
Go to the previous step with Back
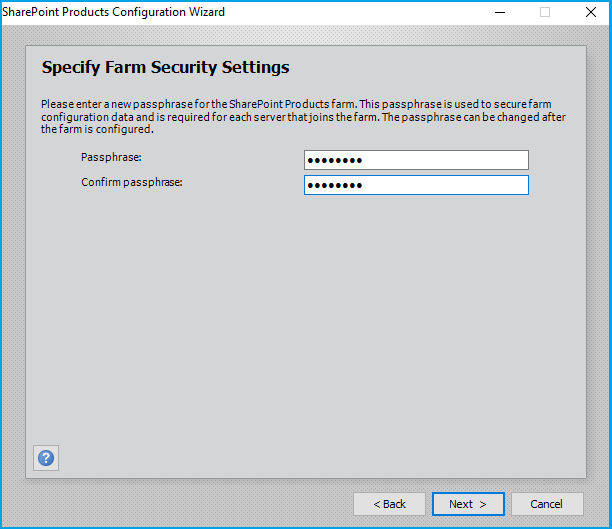pyautogui.click(x=389, y=504)
